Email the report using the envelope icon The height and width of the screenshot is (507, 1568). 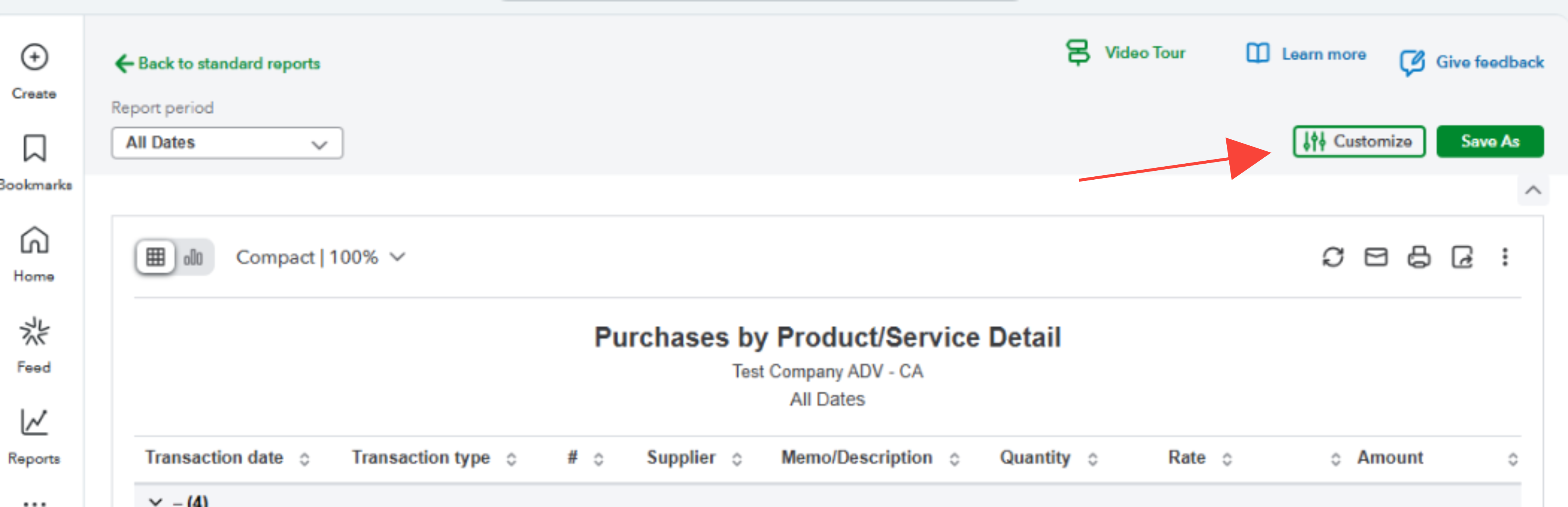[1376, 258]
